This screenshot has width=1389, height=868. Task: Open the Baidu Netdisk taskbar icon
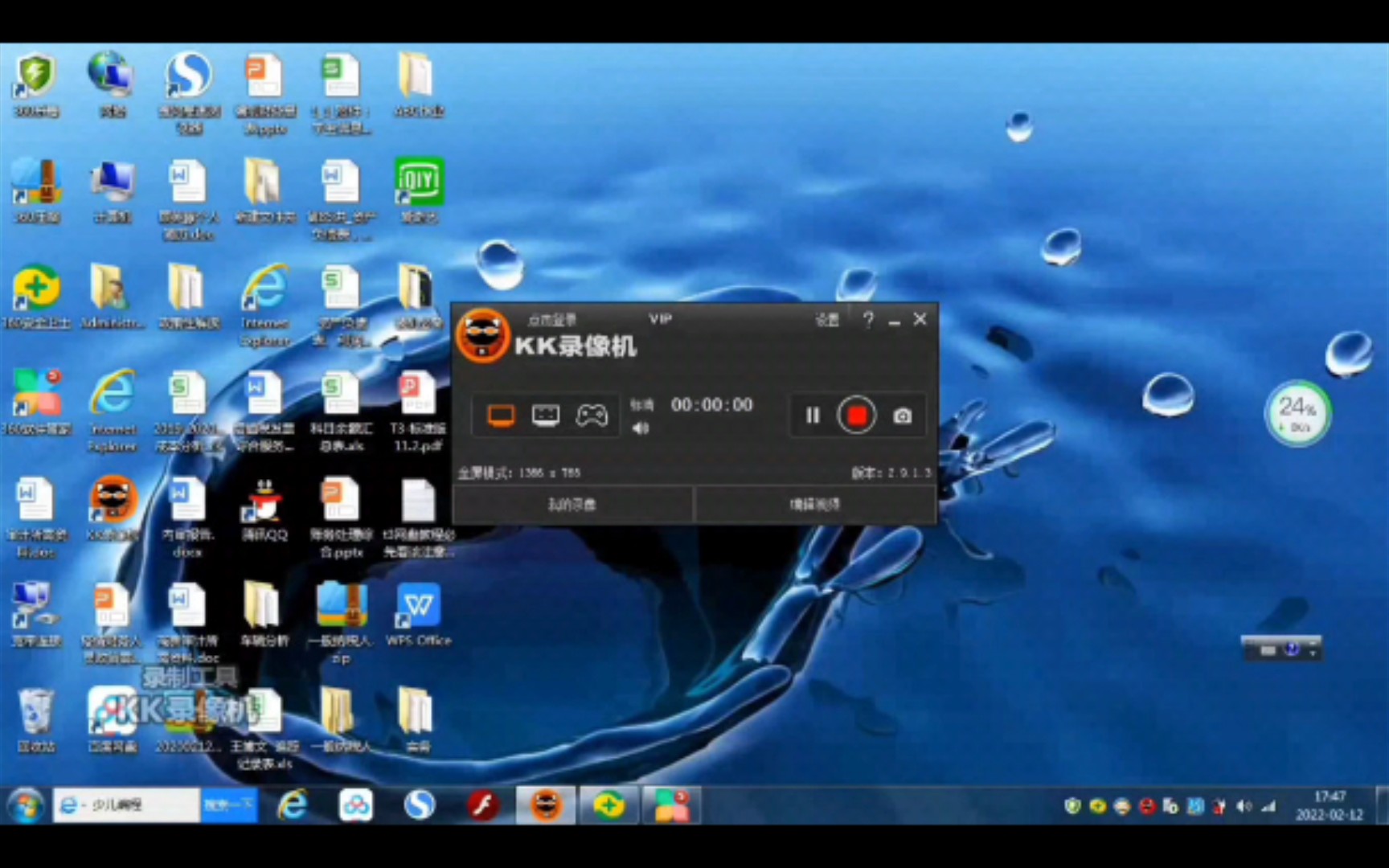click(x=355, y=805)
